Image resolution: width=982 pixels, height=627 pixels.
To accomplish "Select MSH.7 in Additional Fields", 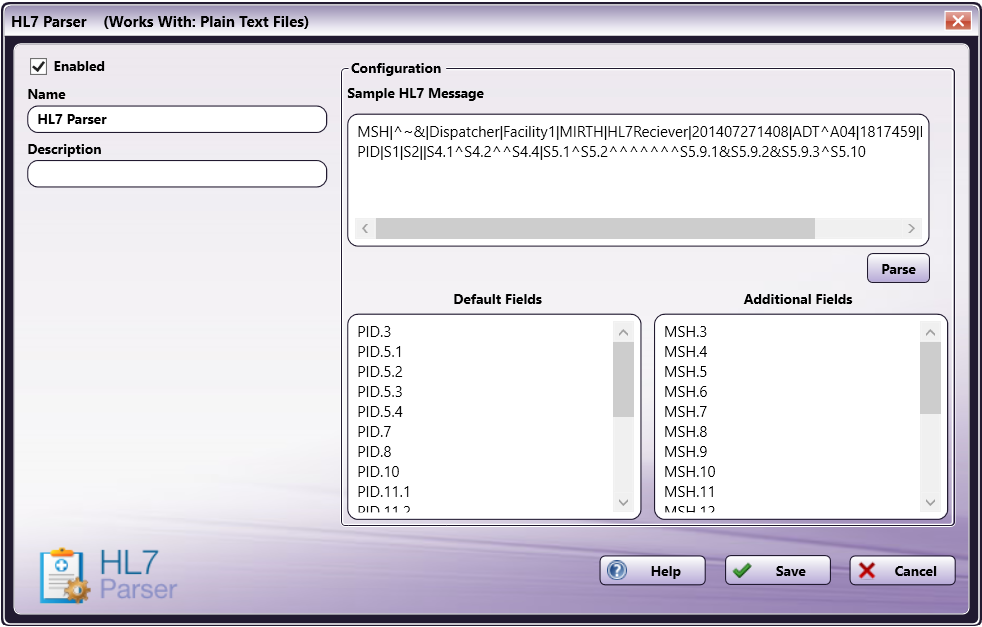I will 685,412.
